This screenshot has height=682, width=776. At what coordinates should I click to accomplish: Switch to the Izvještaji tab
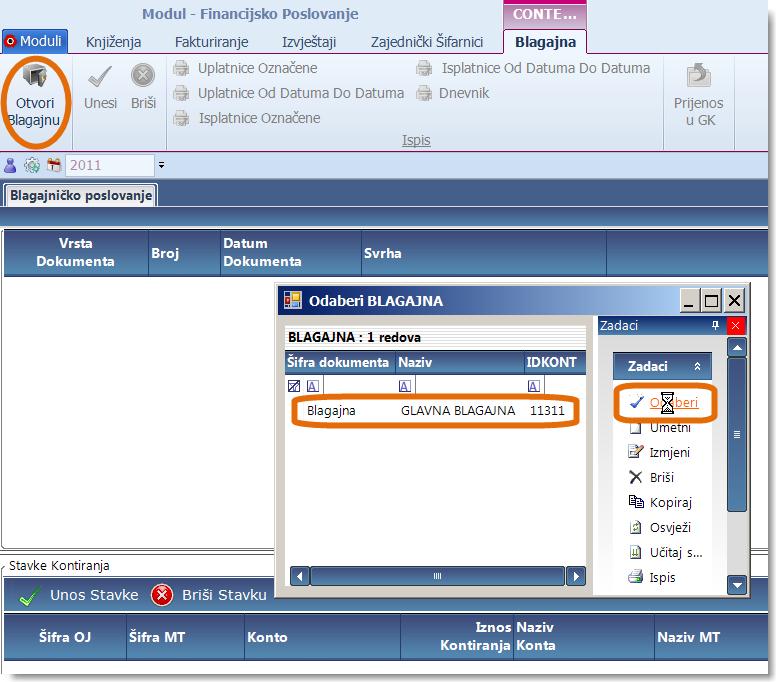click(x=309, y=42)
